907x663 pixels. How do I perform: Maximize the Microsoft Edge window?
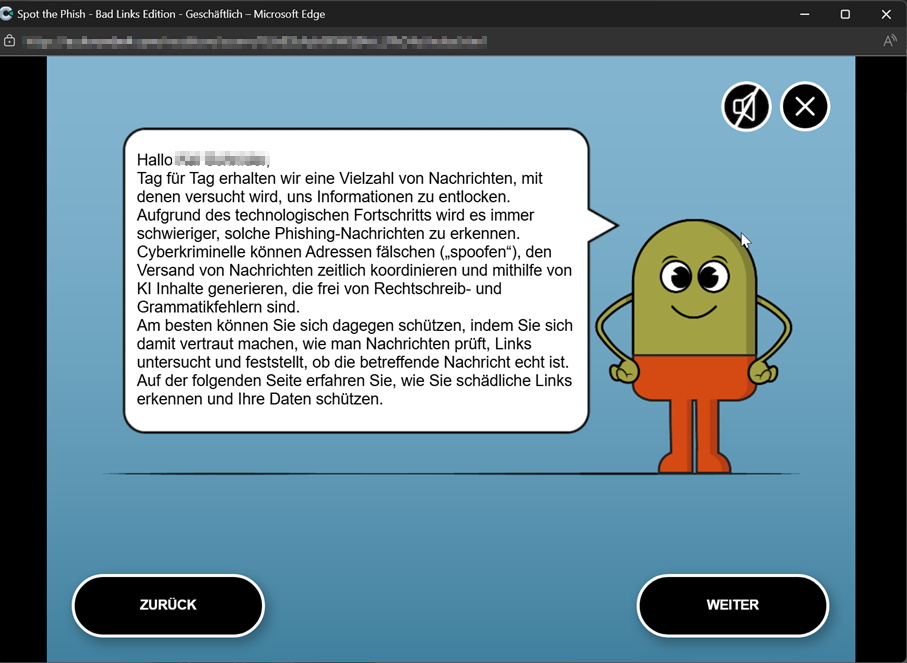(x=845, y=14)
